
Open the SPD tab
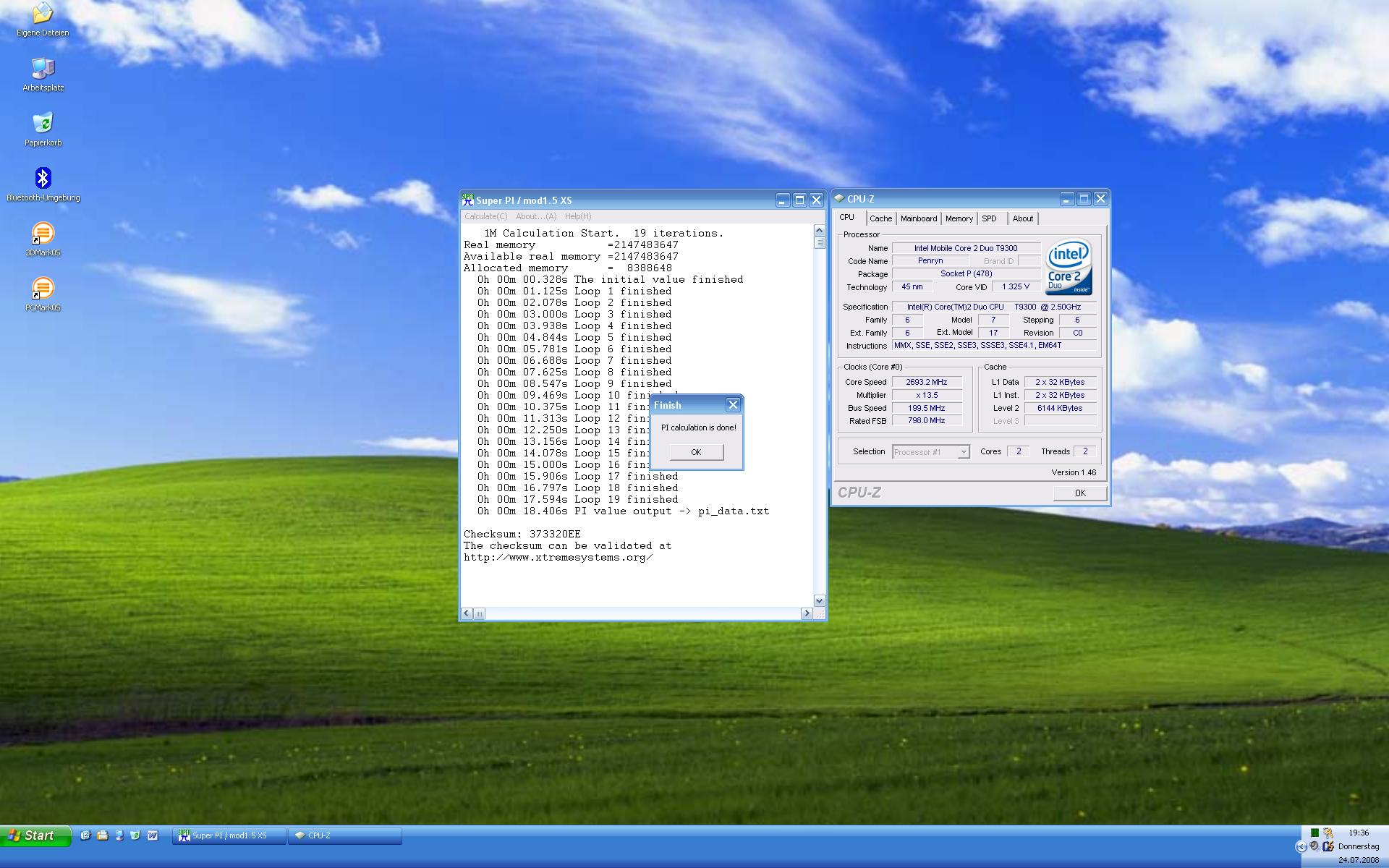click(x=989, y=218)
